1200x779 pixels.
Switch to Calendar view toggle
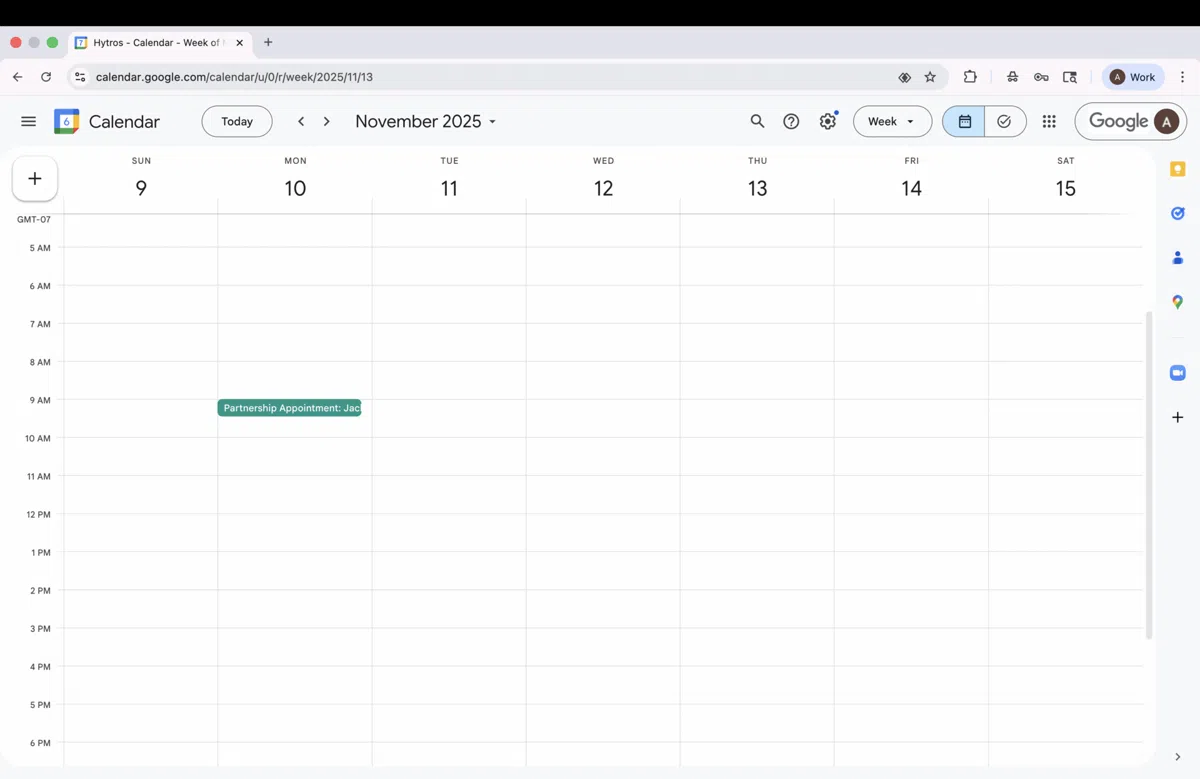tap(964, 121)
